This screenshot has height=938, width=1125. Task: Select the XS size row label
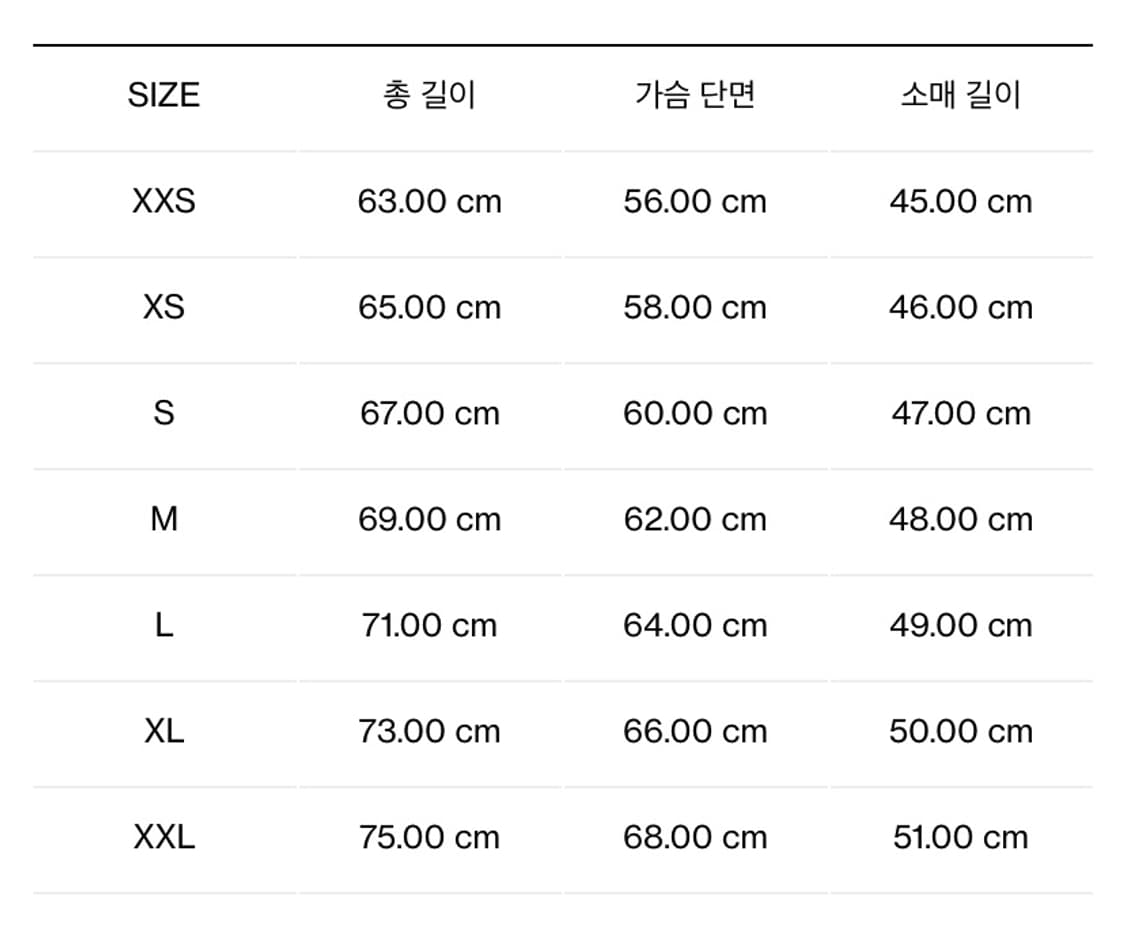164,307
